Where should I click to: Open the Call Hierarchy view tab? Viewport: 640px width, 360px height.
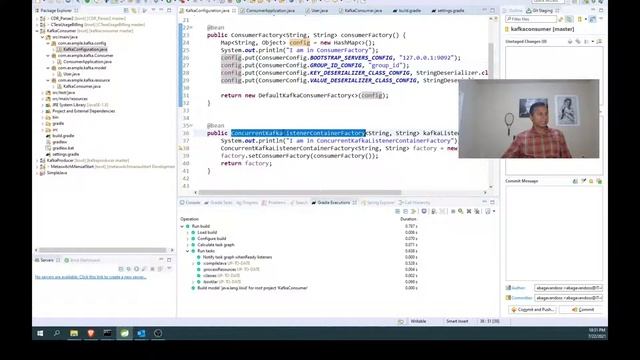coord(414,203)
